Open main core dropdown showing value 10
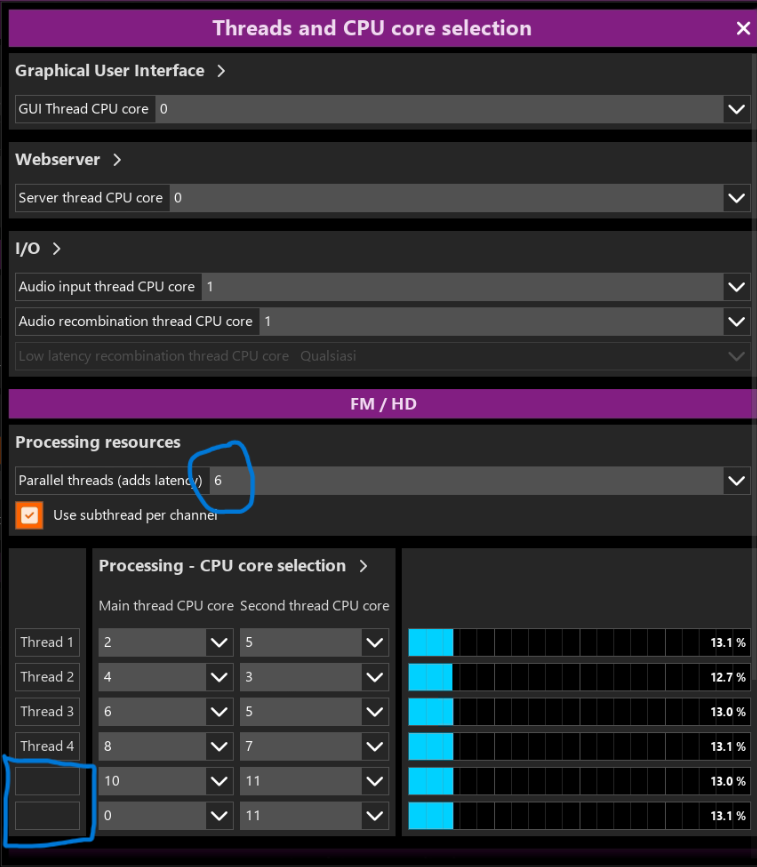Viewport: 757px width, 867px height. 220,781
